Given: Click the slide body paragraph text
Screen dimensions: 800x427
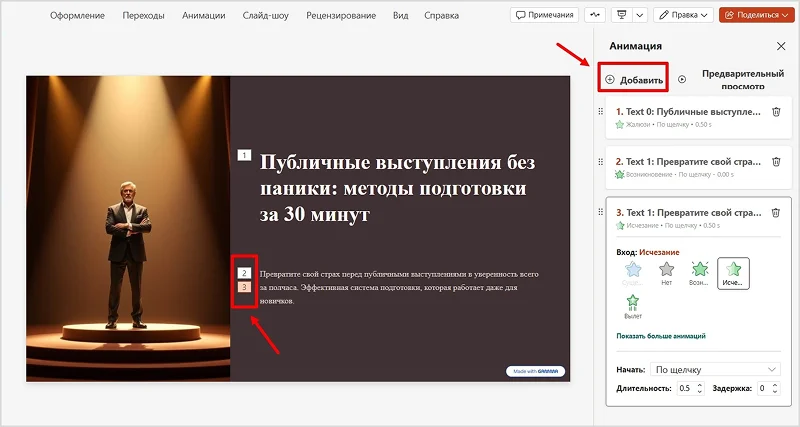Looking at the screenshot, I should (x=398, y=287).
